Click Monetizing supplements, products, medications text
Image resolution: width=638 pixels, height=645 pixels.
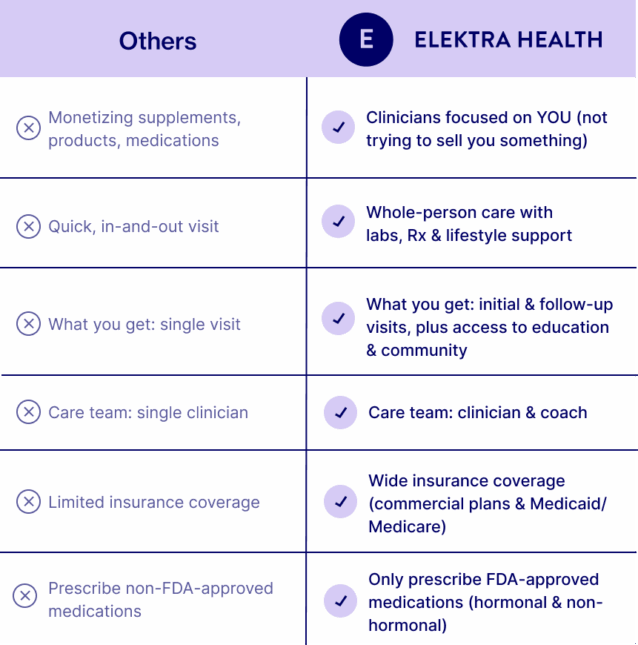[144, 129]
